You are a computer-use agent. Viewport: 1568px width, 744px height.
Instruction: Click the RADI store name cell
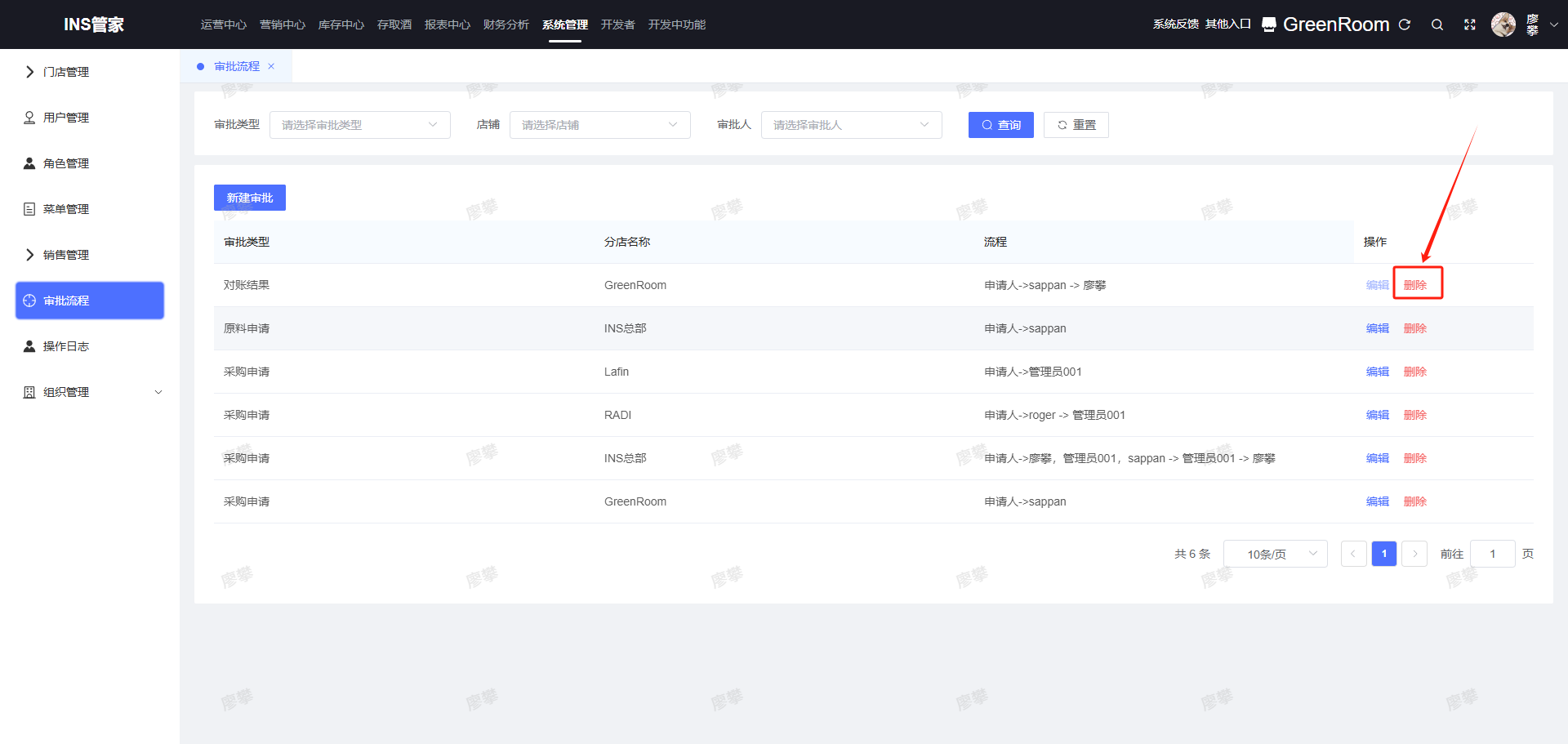618,415
